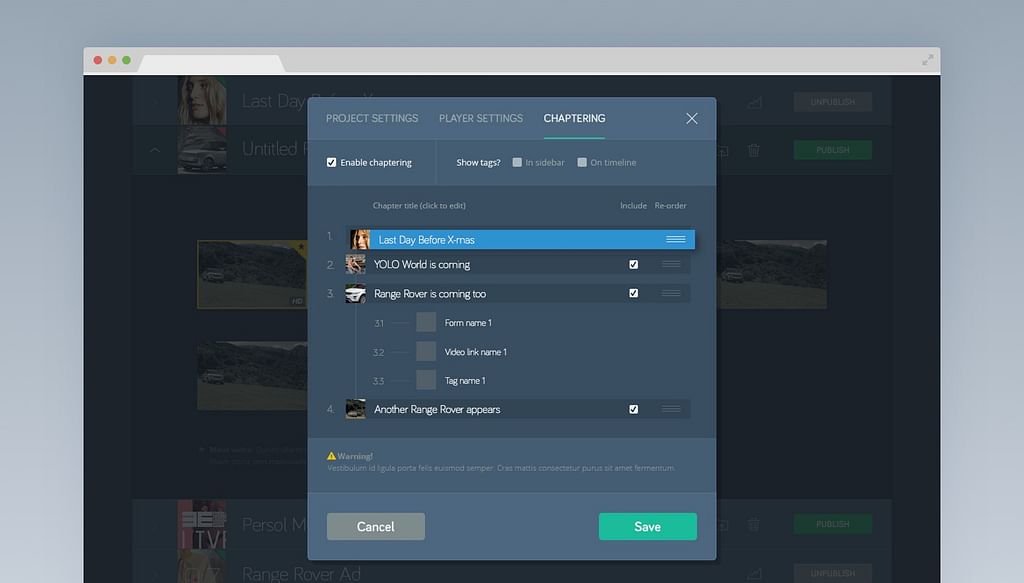Edit the Form name 1 sub-chapter title

[x=468, y=323]
